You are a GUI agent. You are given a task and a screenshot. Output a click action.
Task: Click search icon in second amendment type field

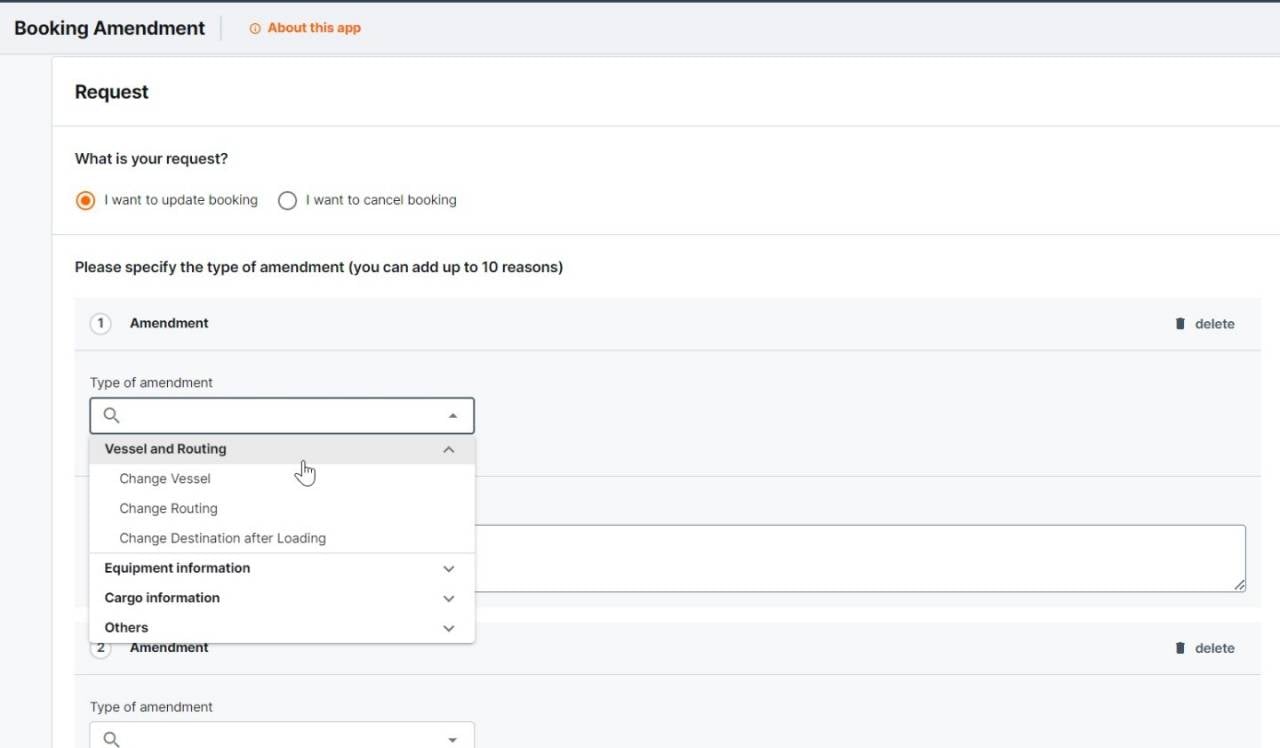112,739
